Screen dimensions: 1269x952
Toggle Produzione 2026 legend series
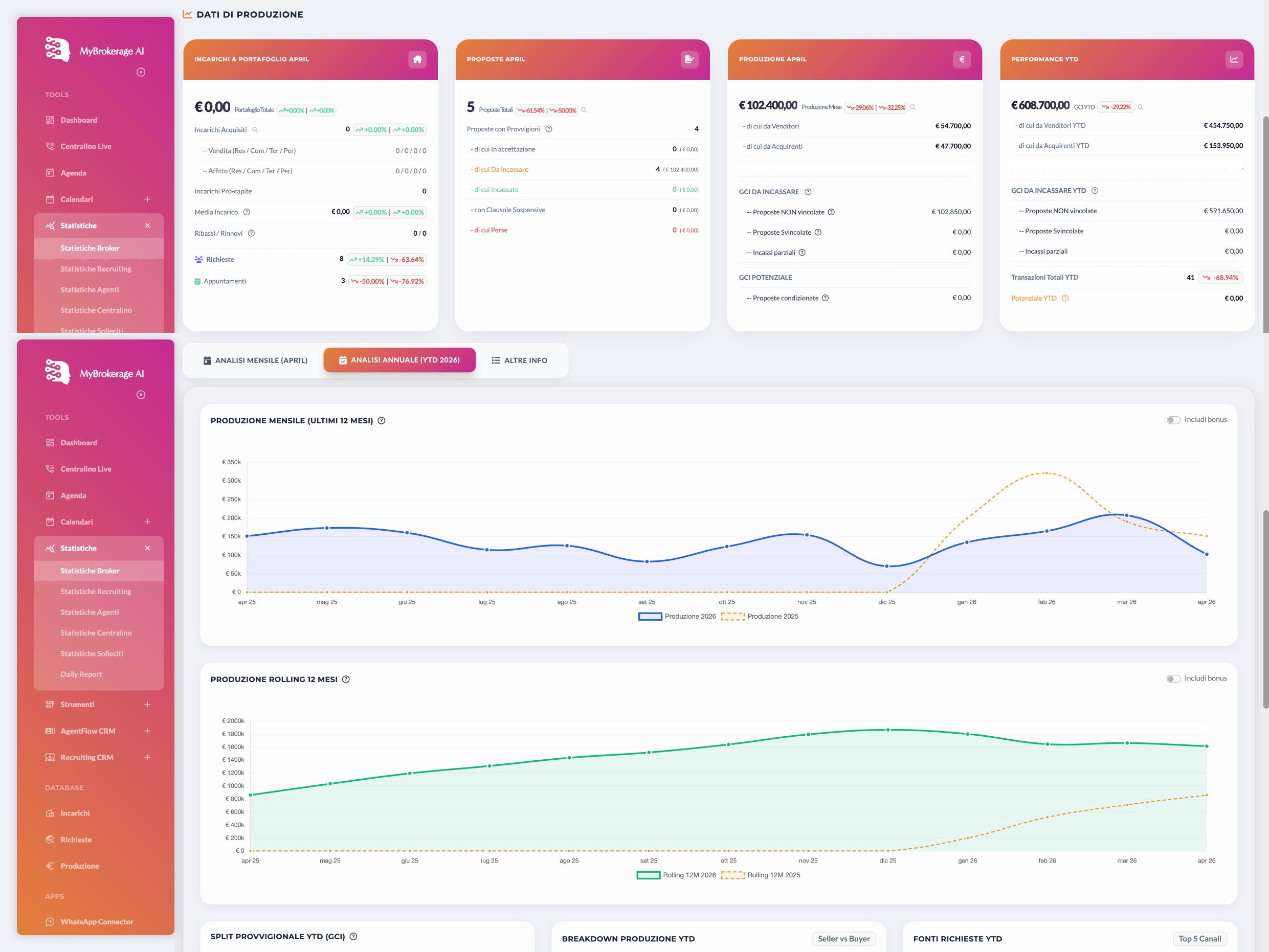[x=677, y=617]
